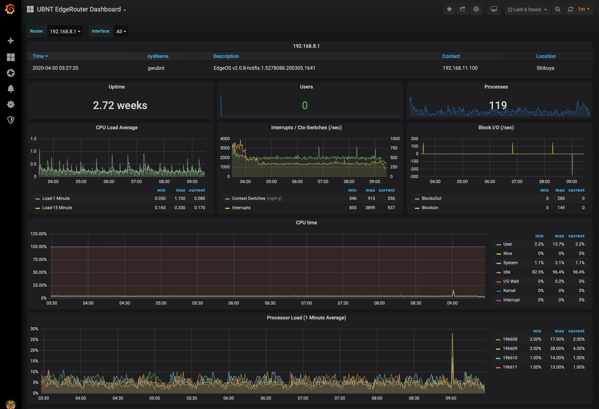Image resolution: width=599 pixels, height=409 pixels.
Task: Click the Grafana logo home icon
Action: pos(10,9)
